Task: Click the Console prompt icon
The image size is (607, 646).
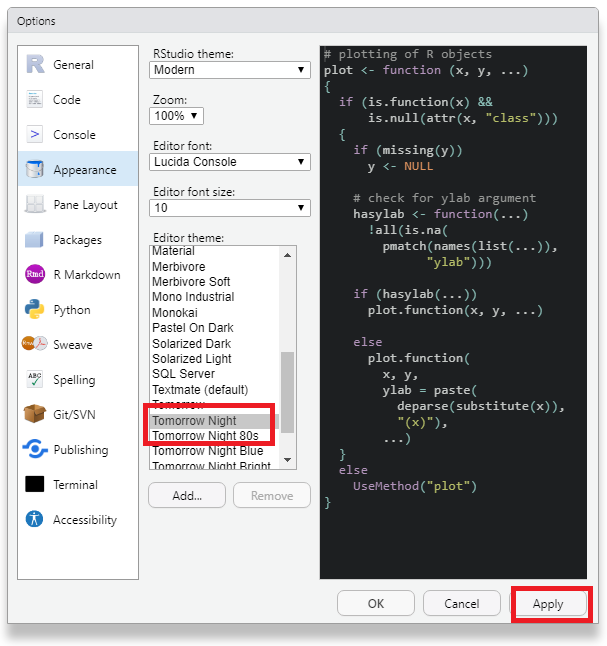Action: coord(35,134)
